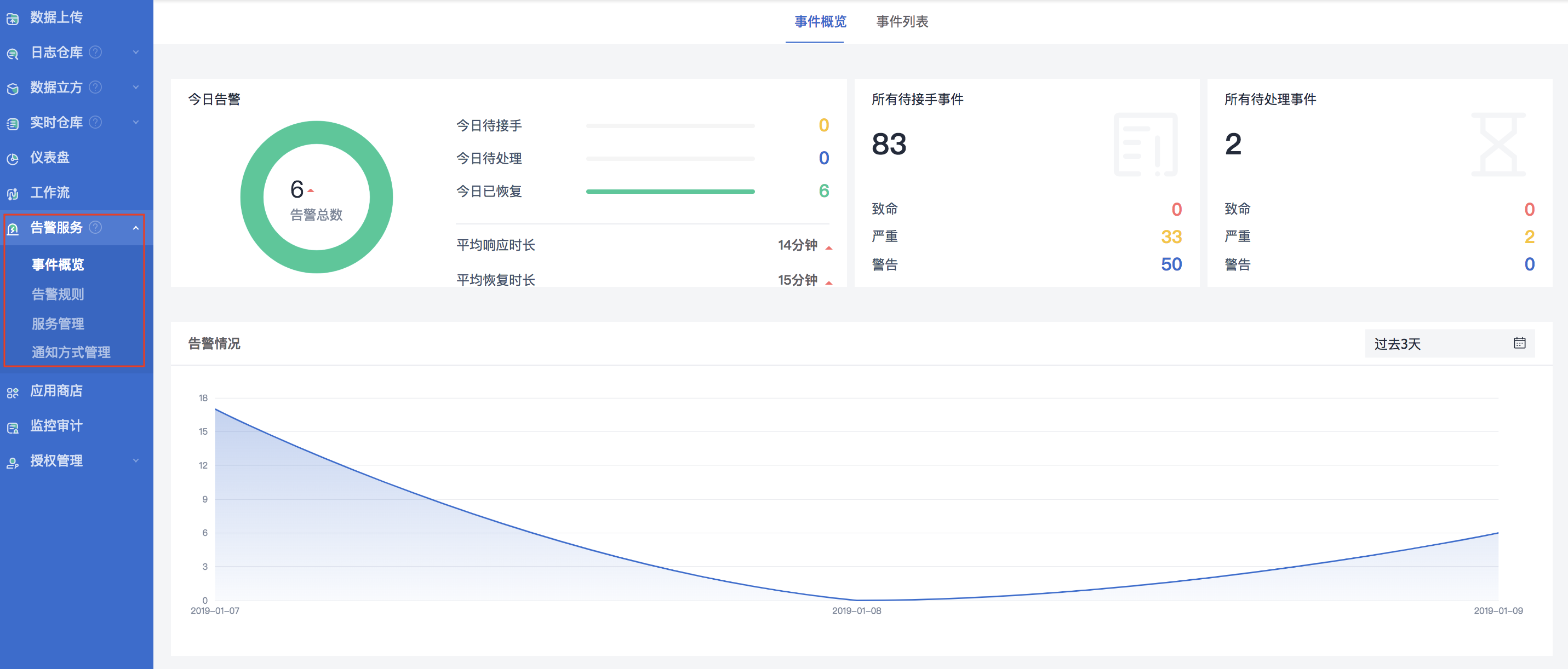Click the 严重 count 33

tap(1171, 237)
